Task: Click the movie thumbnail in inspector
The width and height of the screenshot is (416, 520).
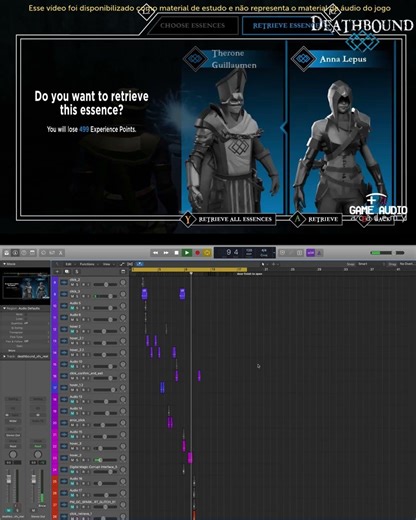Action: (x=26, y=286)
